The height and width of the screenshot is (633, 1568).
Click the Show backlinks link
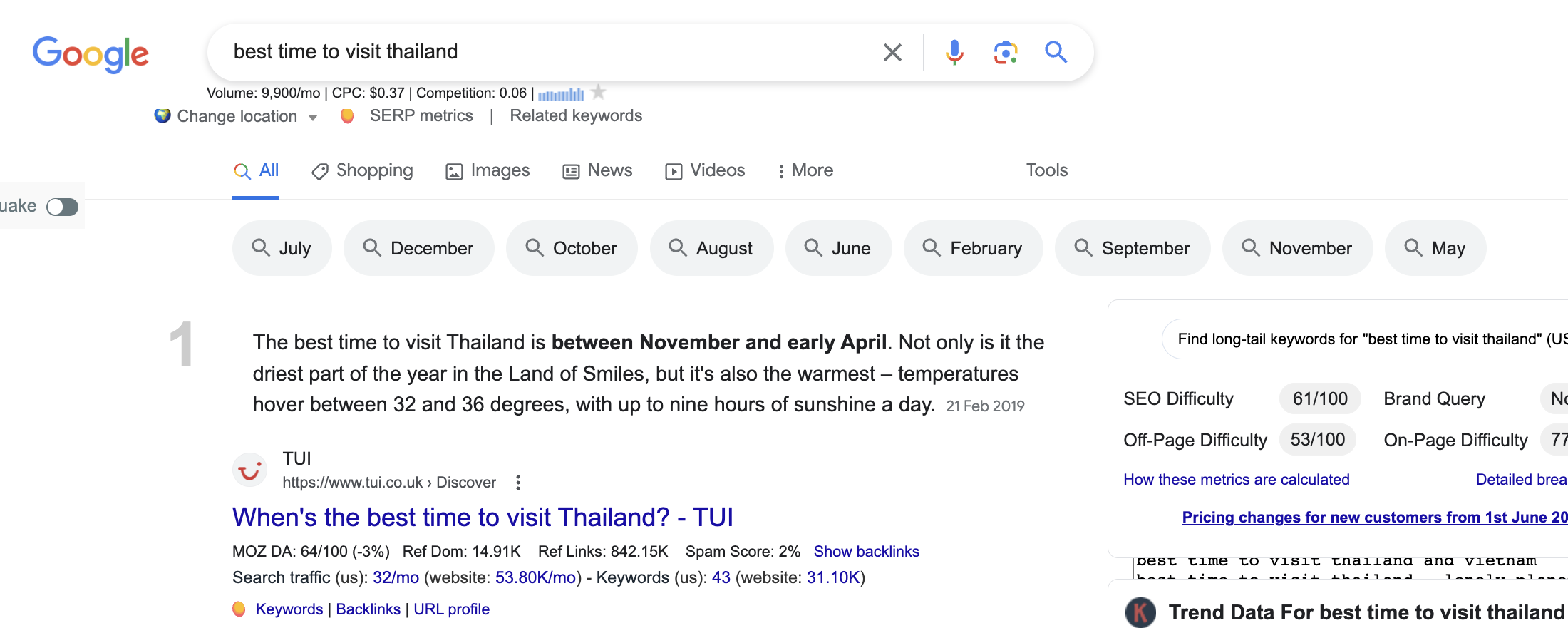click(x=866, y=552)
